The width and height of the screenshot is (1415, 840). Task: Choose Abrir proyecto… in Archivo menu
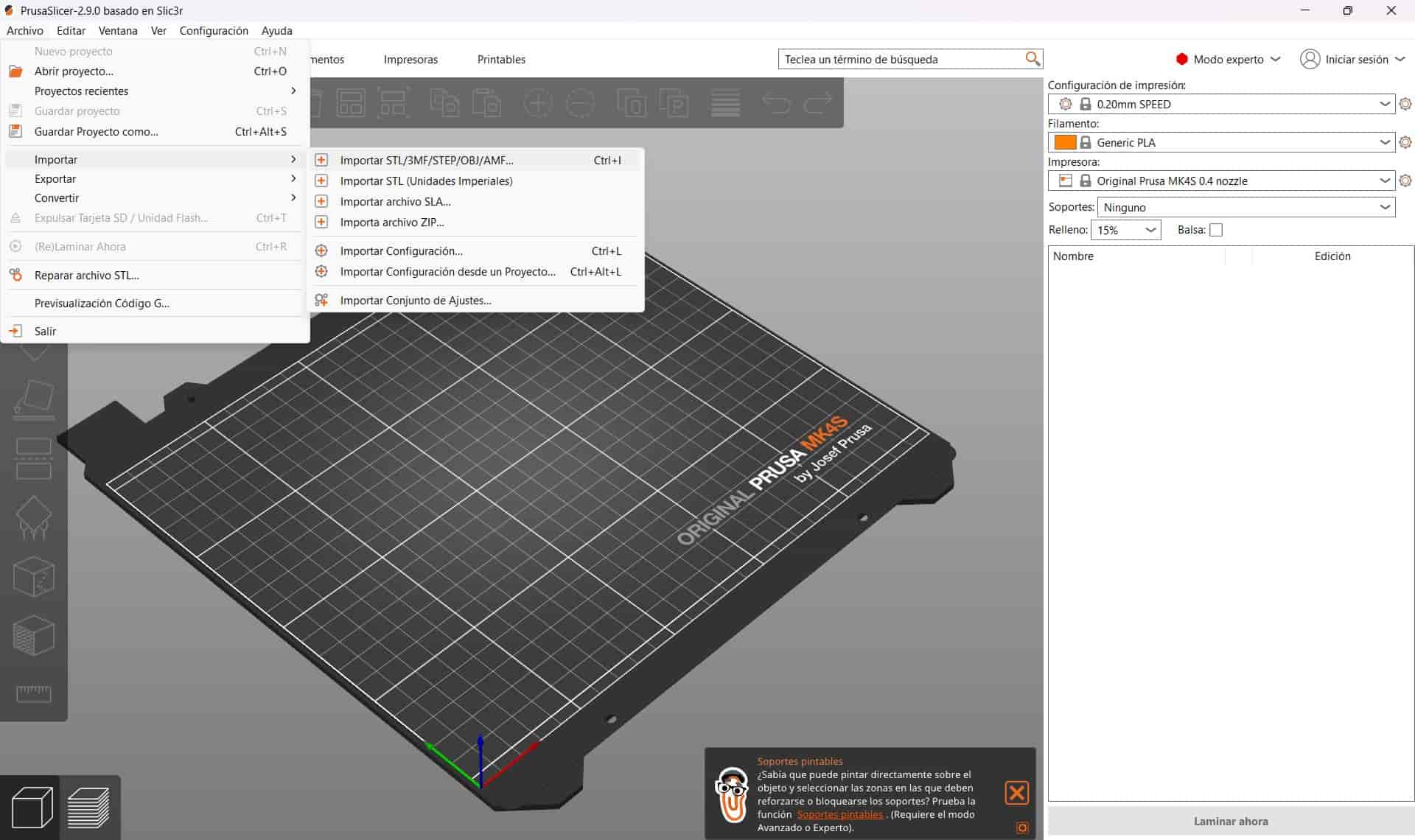[x=154, y=71]
